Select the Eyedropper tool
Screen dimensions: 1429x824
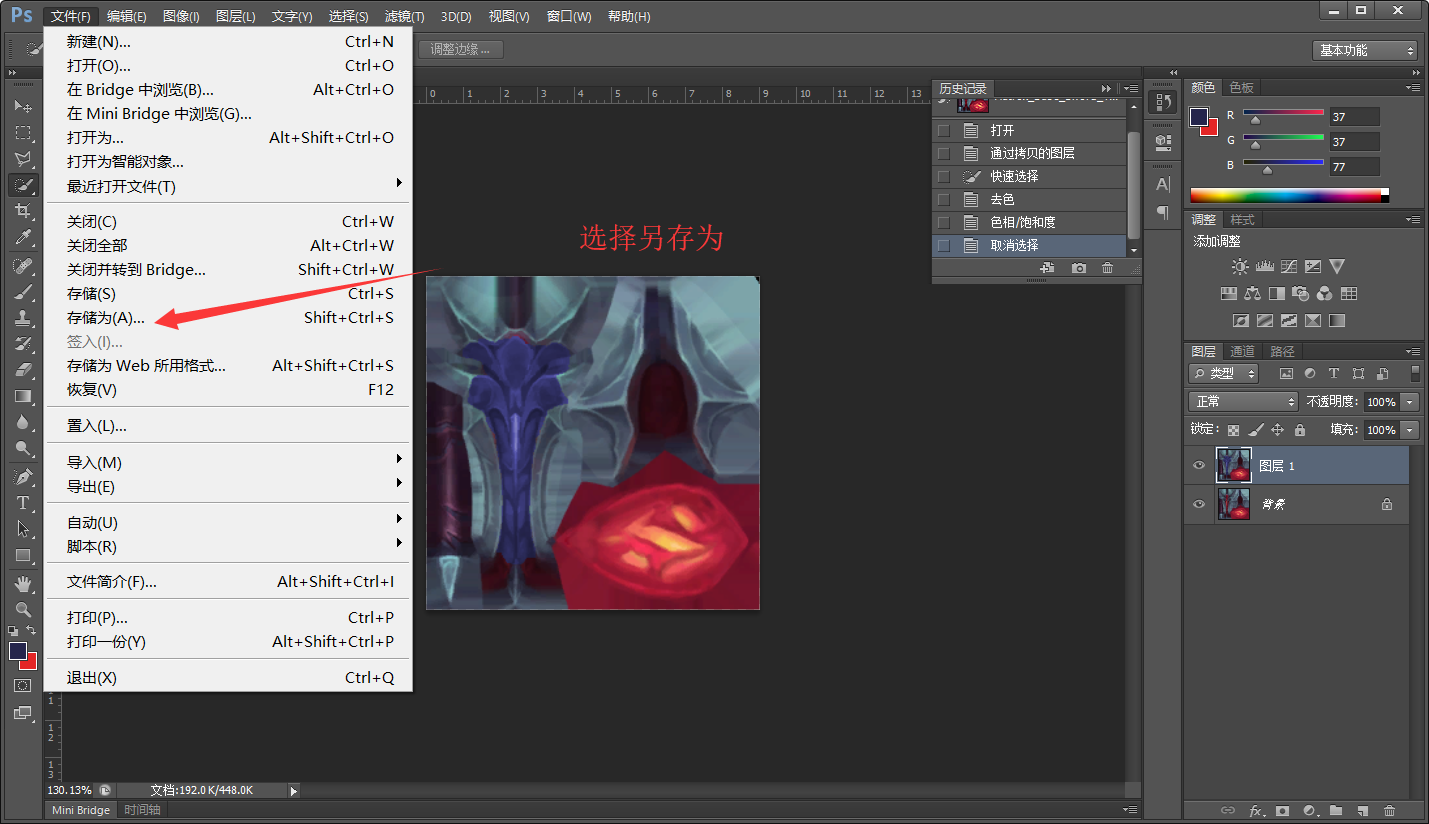[x=23, y=237]
